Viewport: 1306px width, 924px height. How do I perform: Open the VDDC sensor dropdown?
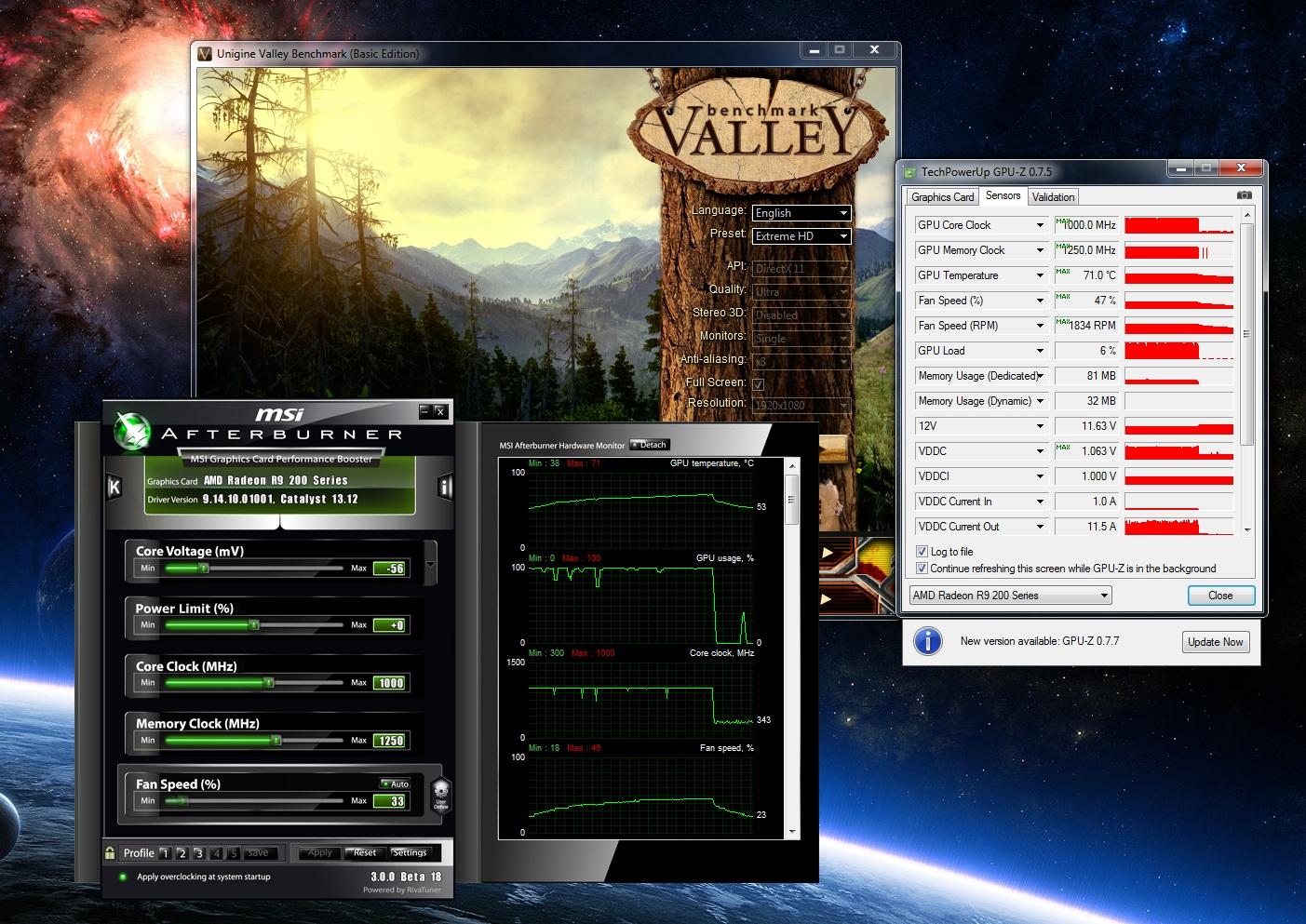tap(1040, 451)
